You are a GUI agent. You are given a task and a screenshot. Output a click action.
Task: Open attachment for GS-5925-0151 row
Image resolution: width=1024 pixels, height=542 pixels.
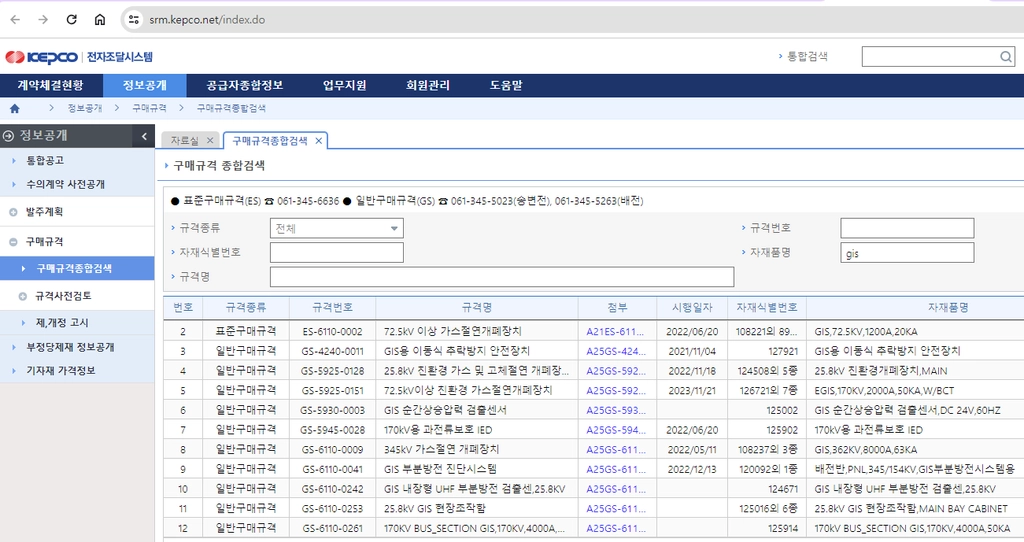tap(616, 391)
